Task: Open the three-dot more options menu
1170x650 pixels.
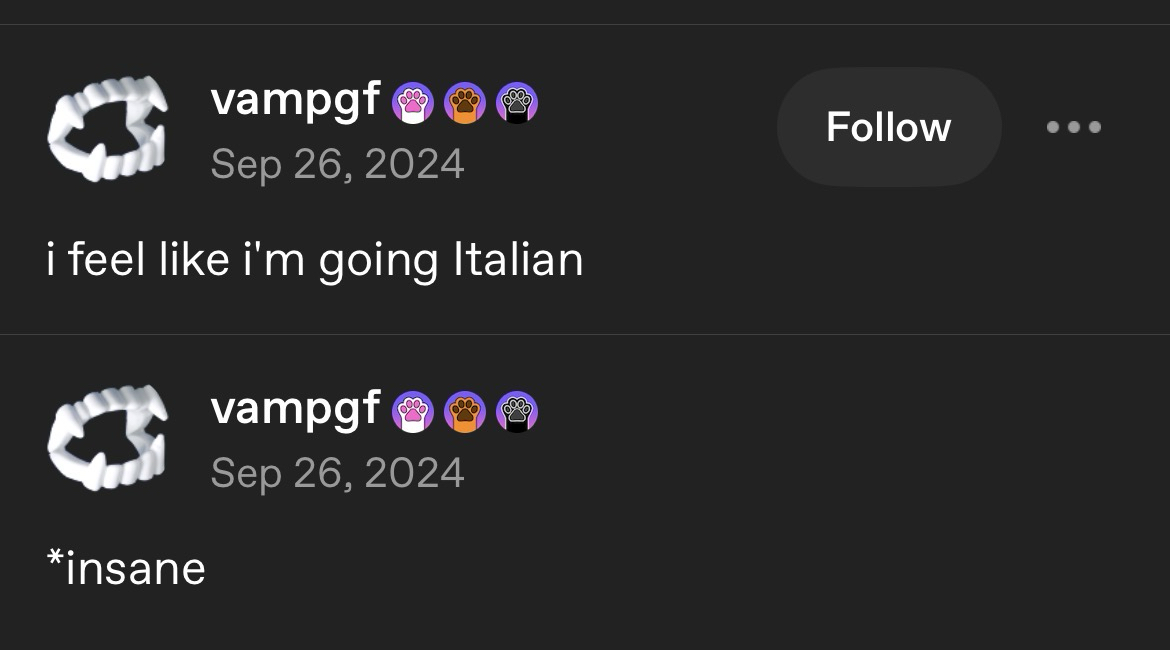Action: click(x=1074, y=127)
